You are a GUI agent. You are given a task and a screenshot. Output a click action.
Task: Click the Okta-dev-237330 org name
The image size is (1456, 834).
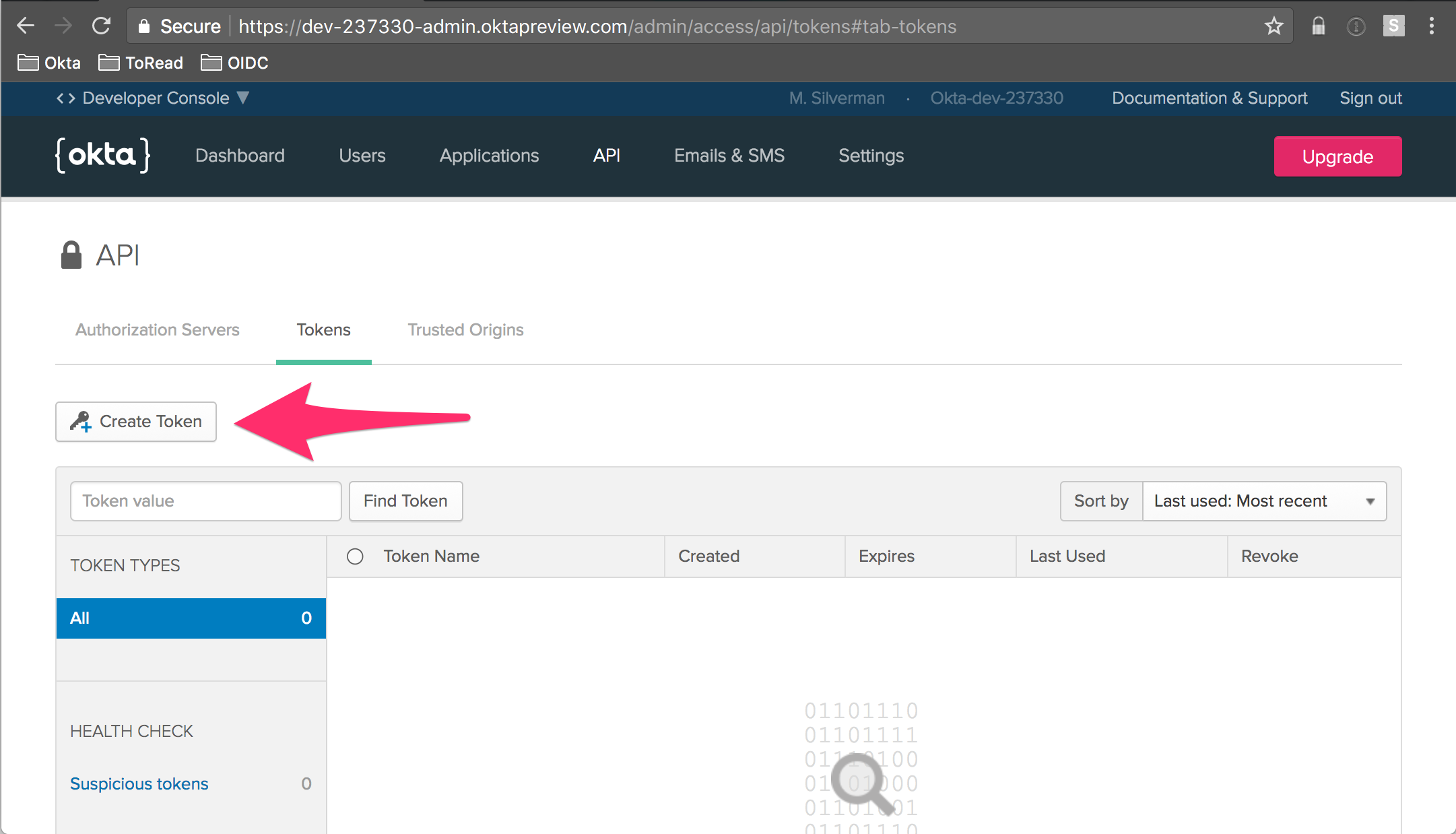[997, 98]
